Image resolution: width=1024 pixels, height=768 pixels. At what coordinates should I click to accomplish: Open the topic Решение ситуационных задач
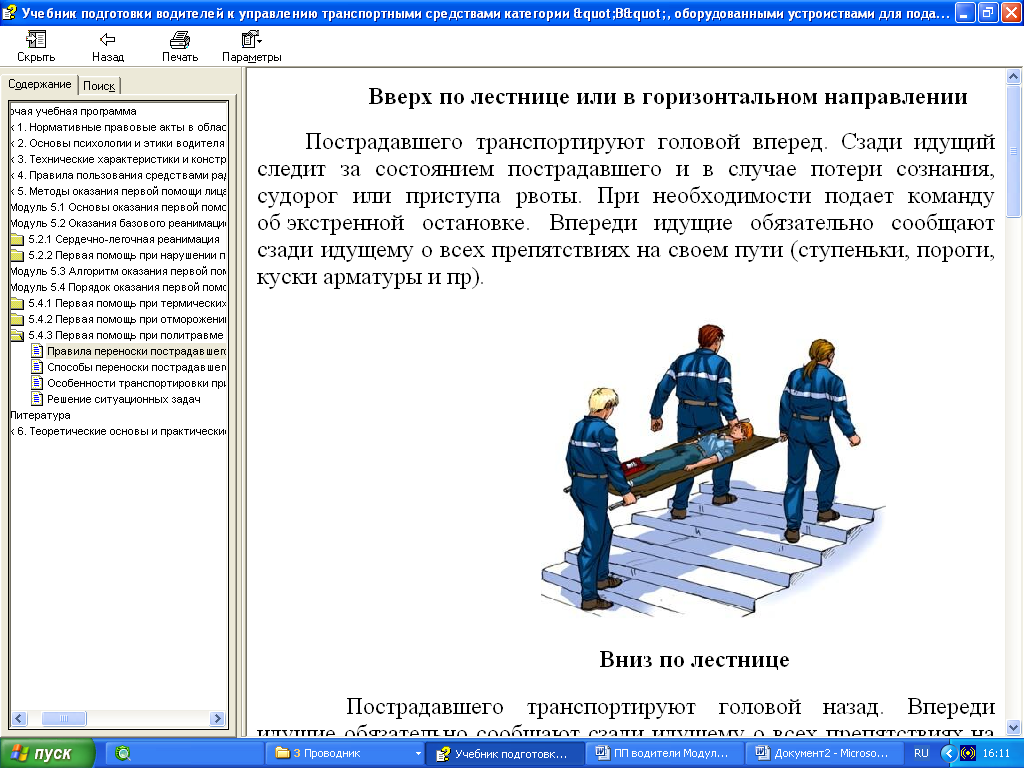123,399
